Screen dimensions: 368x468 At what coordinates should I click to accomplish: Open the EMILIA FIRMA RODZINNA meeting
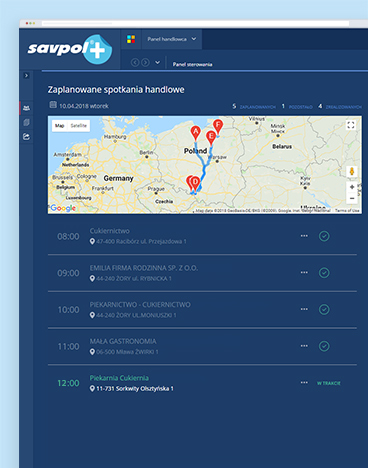point(144,268)
